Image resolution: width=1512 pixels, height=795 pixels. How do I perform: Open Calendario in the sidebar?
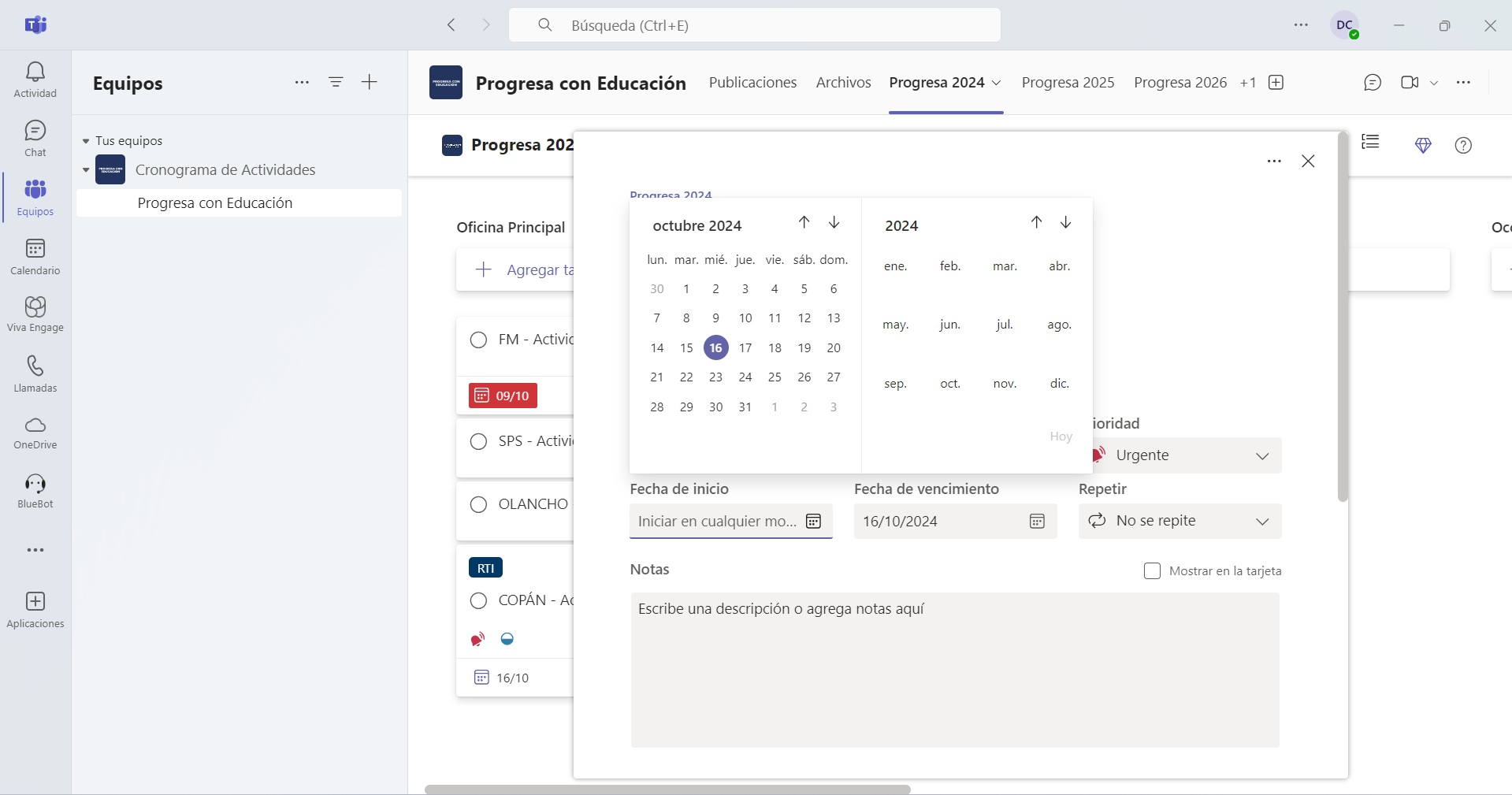(35, 257)
